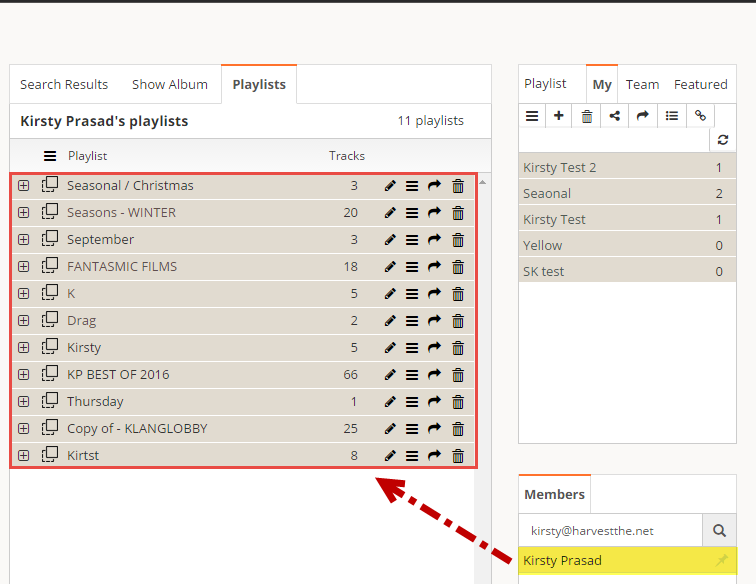Open hamburger menu in Playlist column header
This screenshot has width=756, height=584.
pos(50,156)
